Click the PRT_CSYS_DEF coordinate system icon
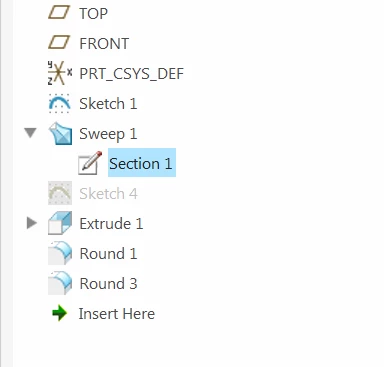Screen dimensions: 384x367 pyautogui.click(x=60, y=73)
